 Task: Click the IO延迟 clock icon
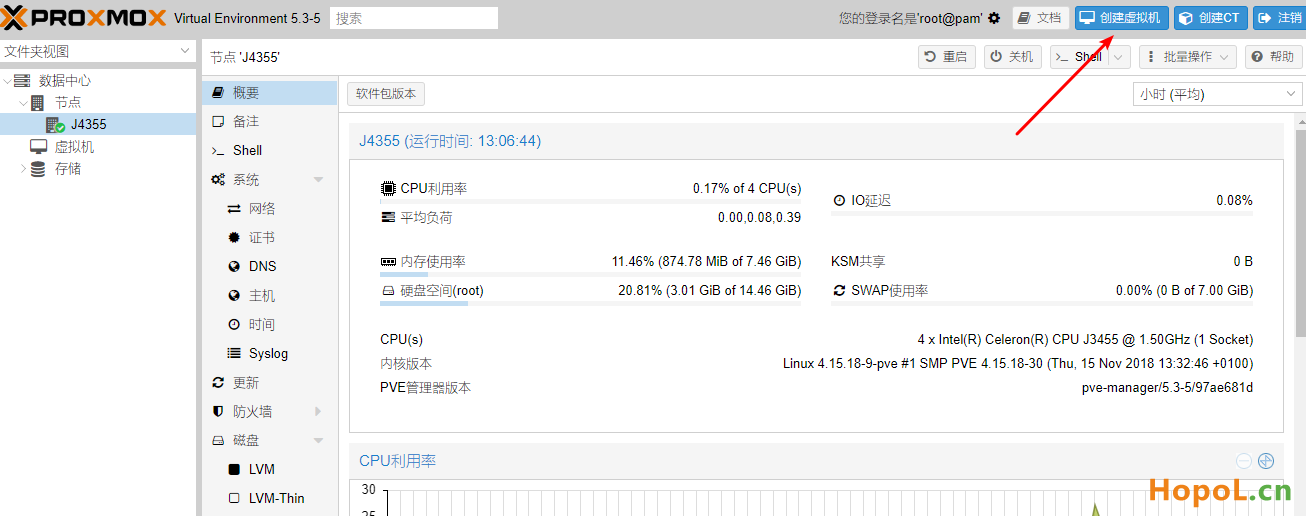pyautogui.click(x=839, y=201)
